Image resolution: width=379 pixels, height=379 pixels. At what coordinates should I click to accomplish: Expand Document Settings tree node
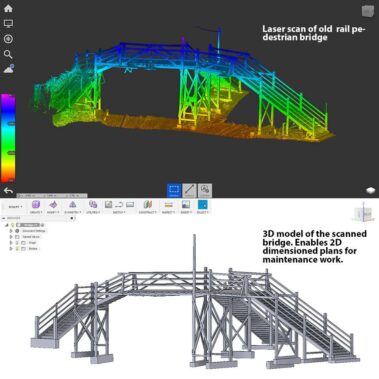click(11, 231)
